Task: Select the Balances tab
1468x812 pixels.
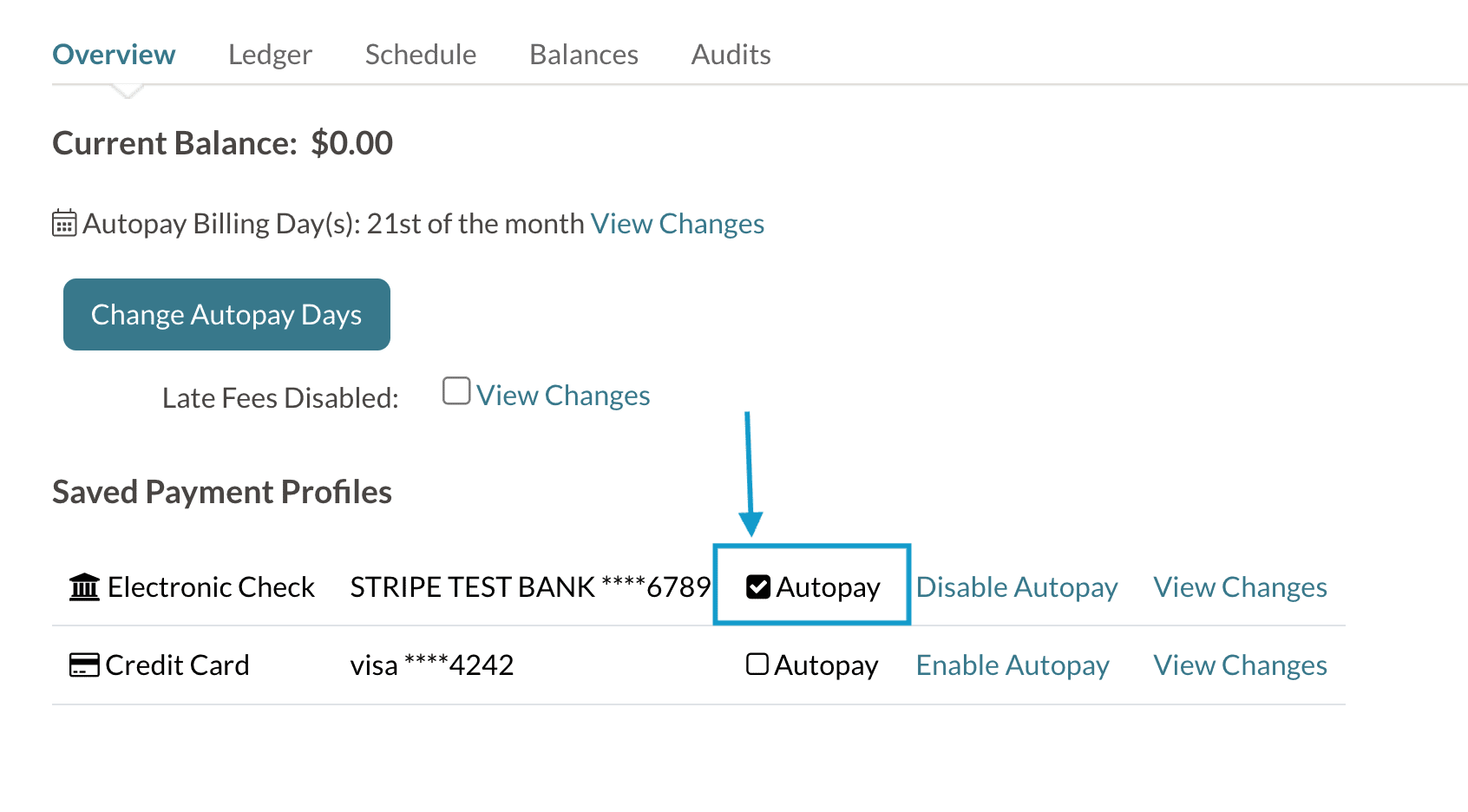Action: tap(583, 54)
